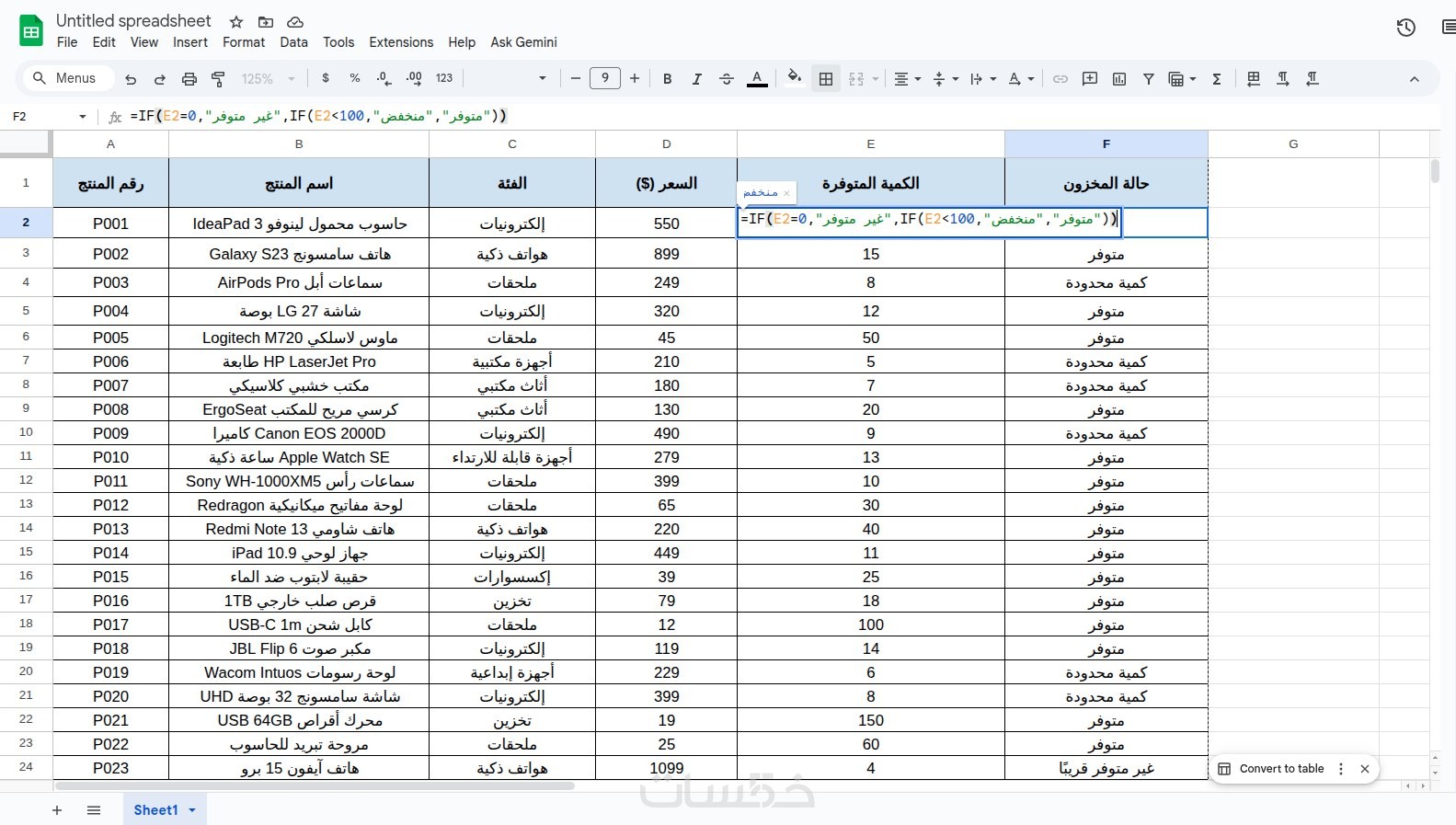Click inside the formula bar
The width and height of the screenshot is (1456, 825).
(x=782, y=116)
